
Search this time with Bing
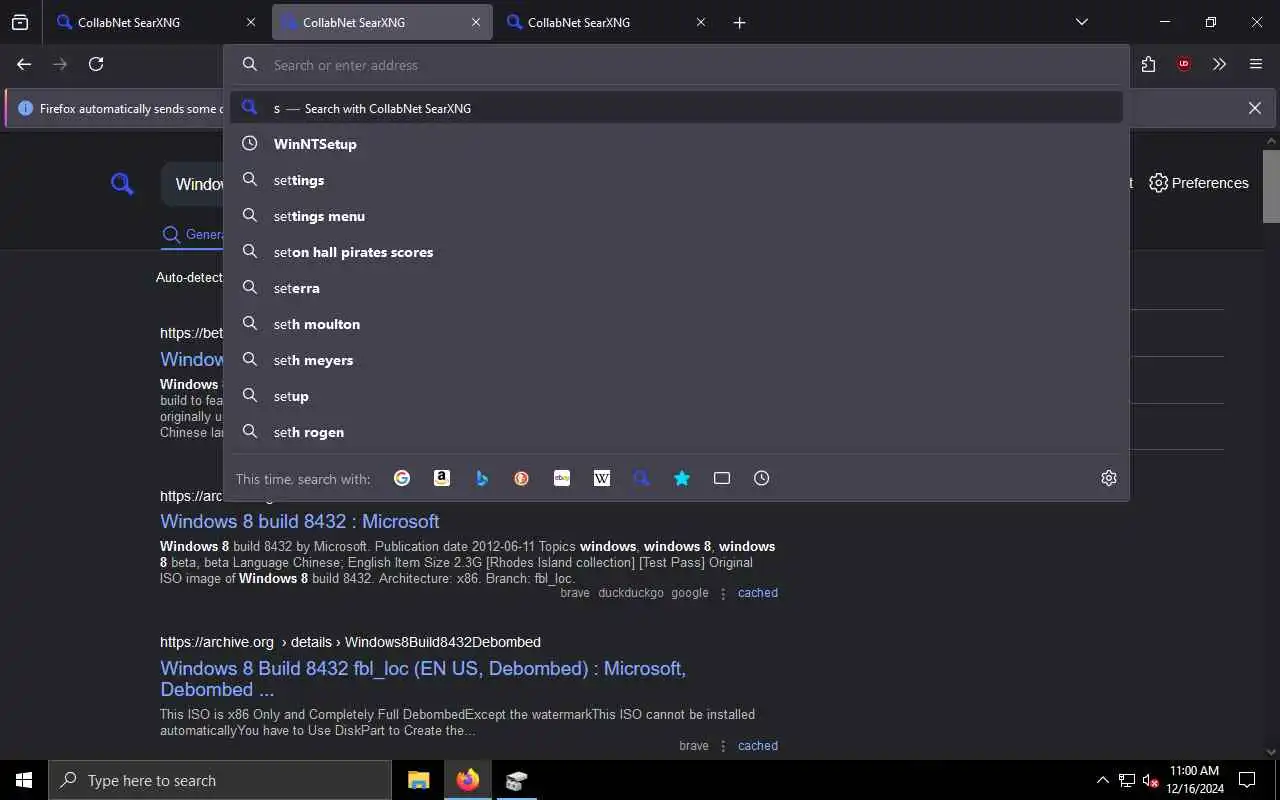tap(482, 478)
